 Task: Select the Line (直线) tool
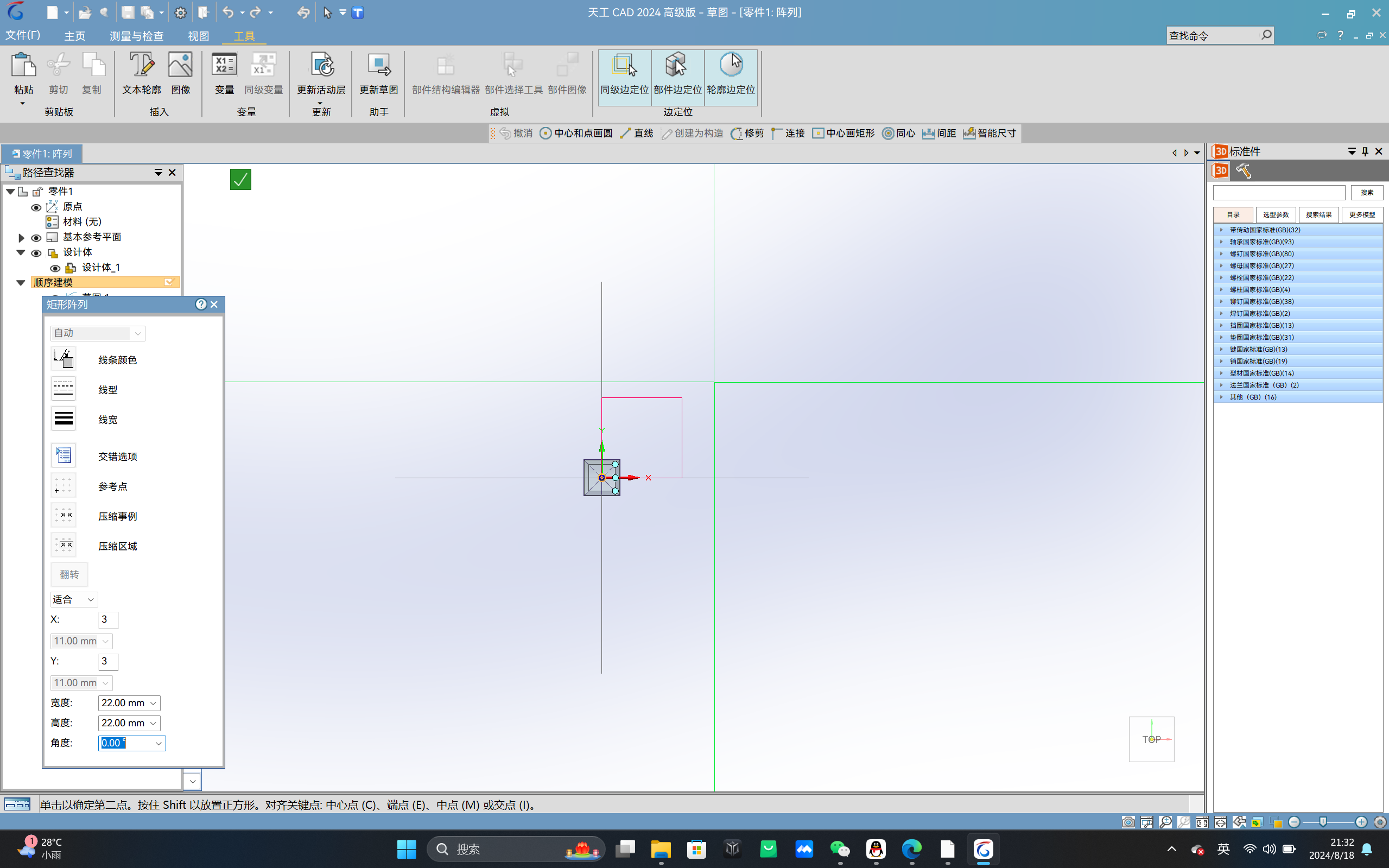point(637,133)
